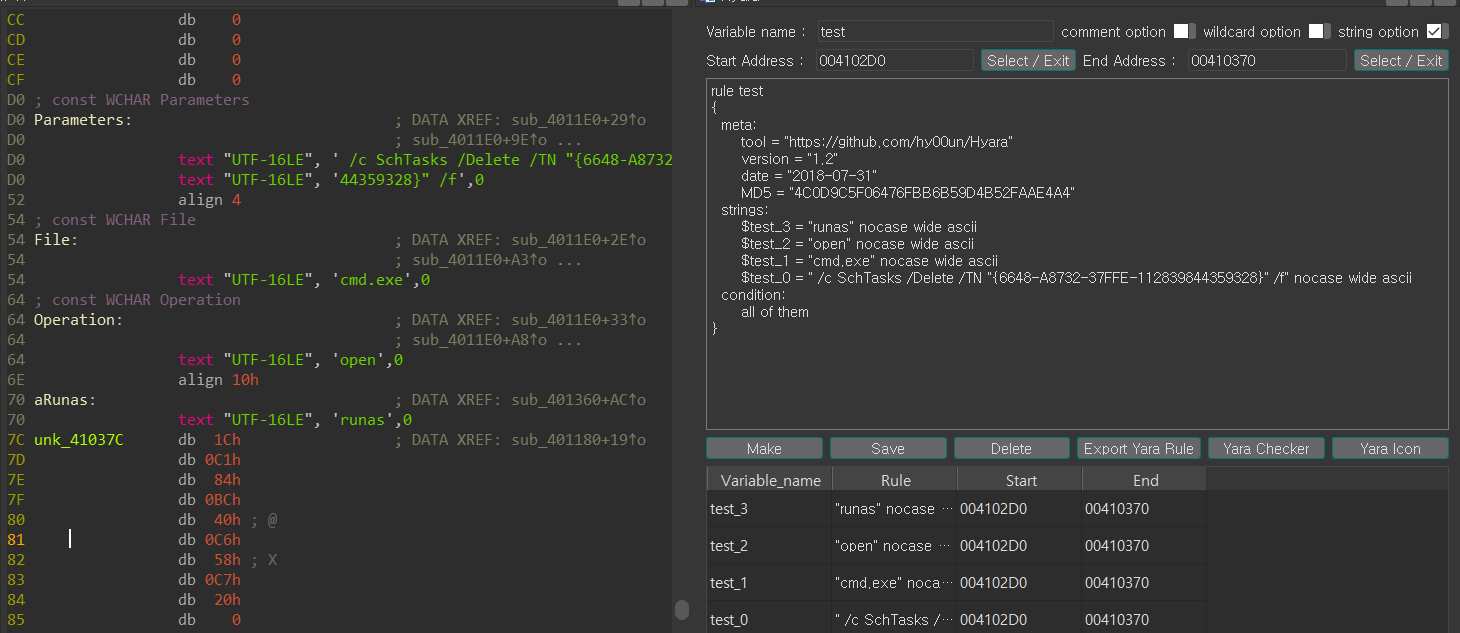Viewport: 1460px width, 633px height.
Task: Select the test_0 row in the table
Action: [x=769, y=620]
